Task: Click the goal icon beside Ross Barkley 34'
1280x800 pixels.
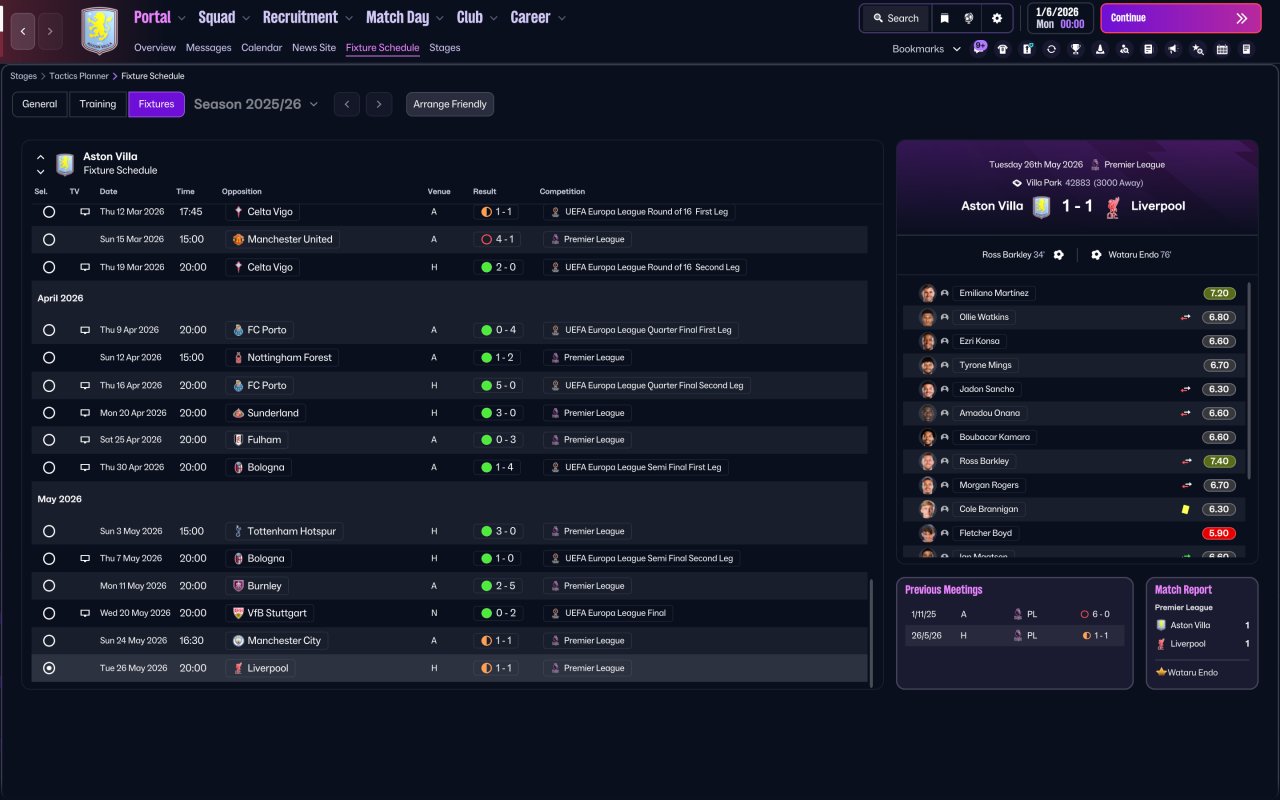Action: (x=1059, y=255)
